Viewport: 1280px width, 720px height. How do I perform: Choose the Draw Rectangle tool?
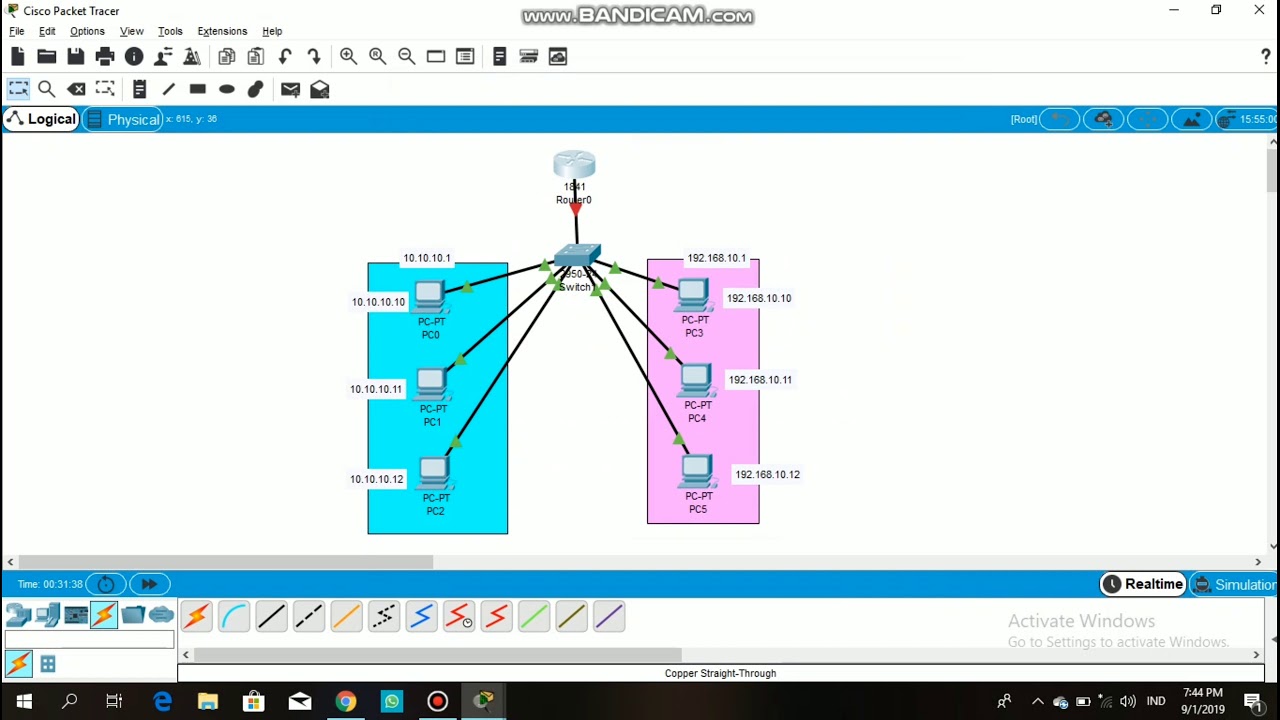click(197, 90)
